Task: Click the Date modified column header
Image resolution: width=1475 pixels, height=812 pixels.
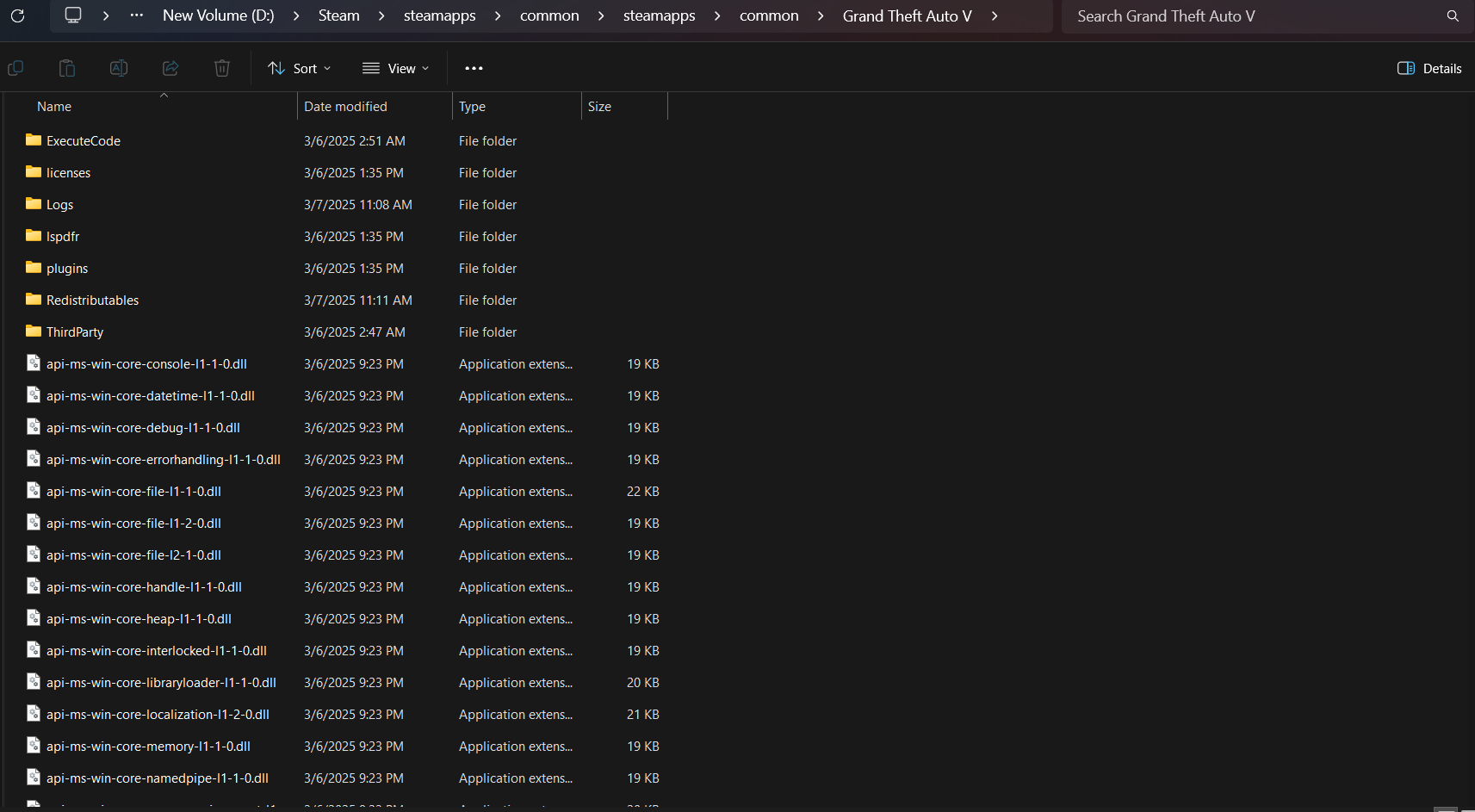Action: point(345,107)
